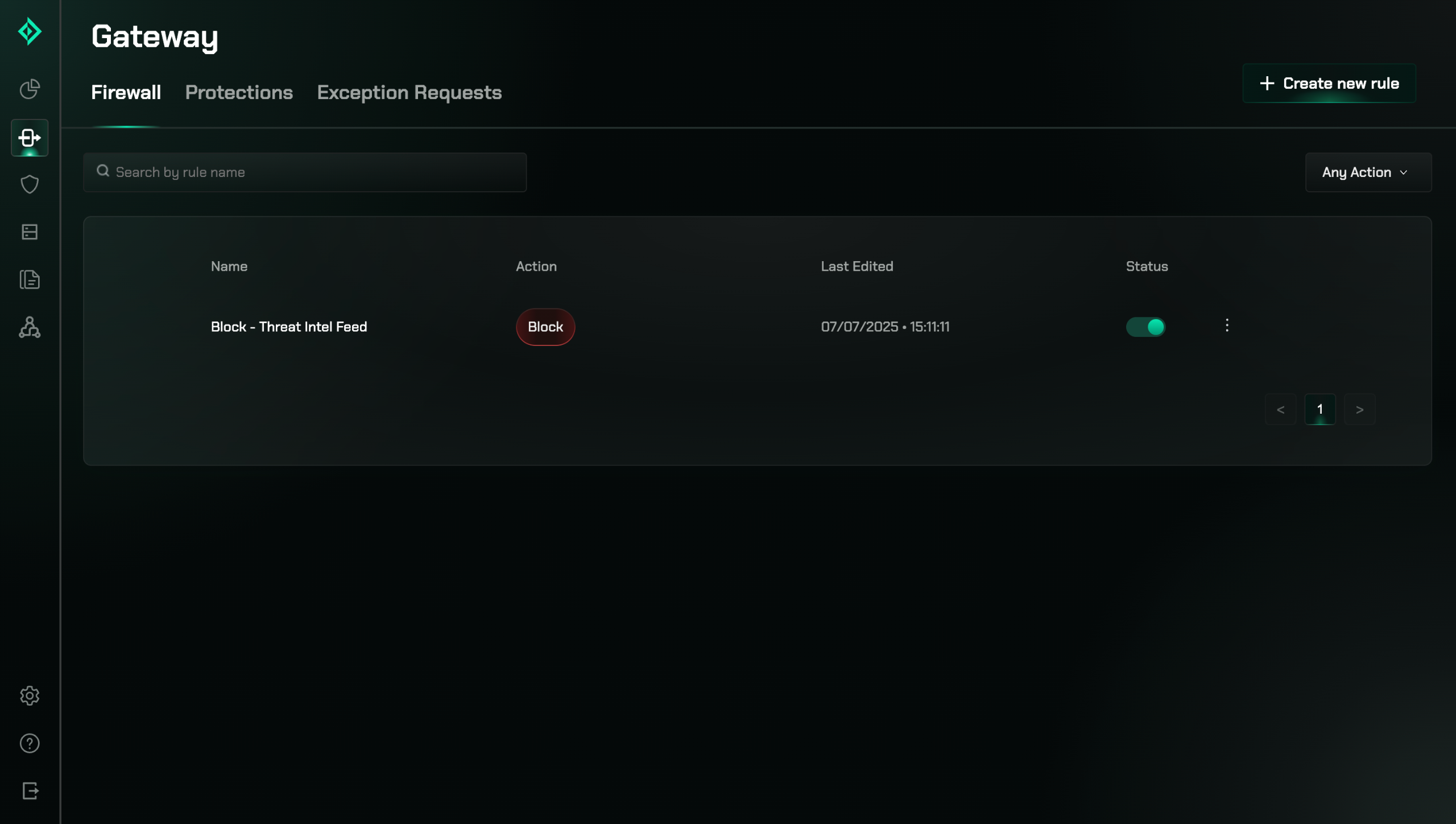The image size is (1456, 824).
Task: Click the diamond logo in sidebar
Action: click(30, 31)
